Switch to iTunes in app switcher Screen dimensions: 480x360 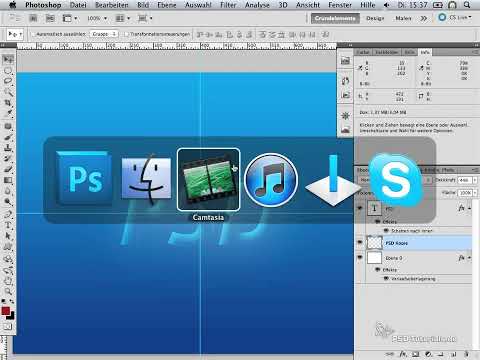click(x=271, y=180)
